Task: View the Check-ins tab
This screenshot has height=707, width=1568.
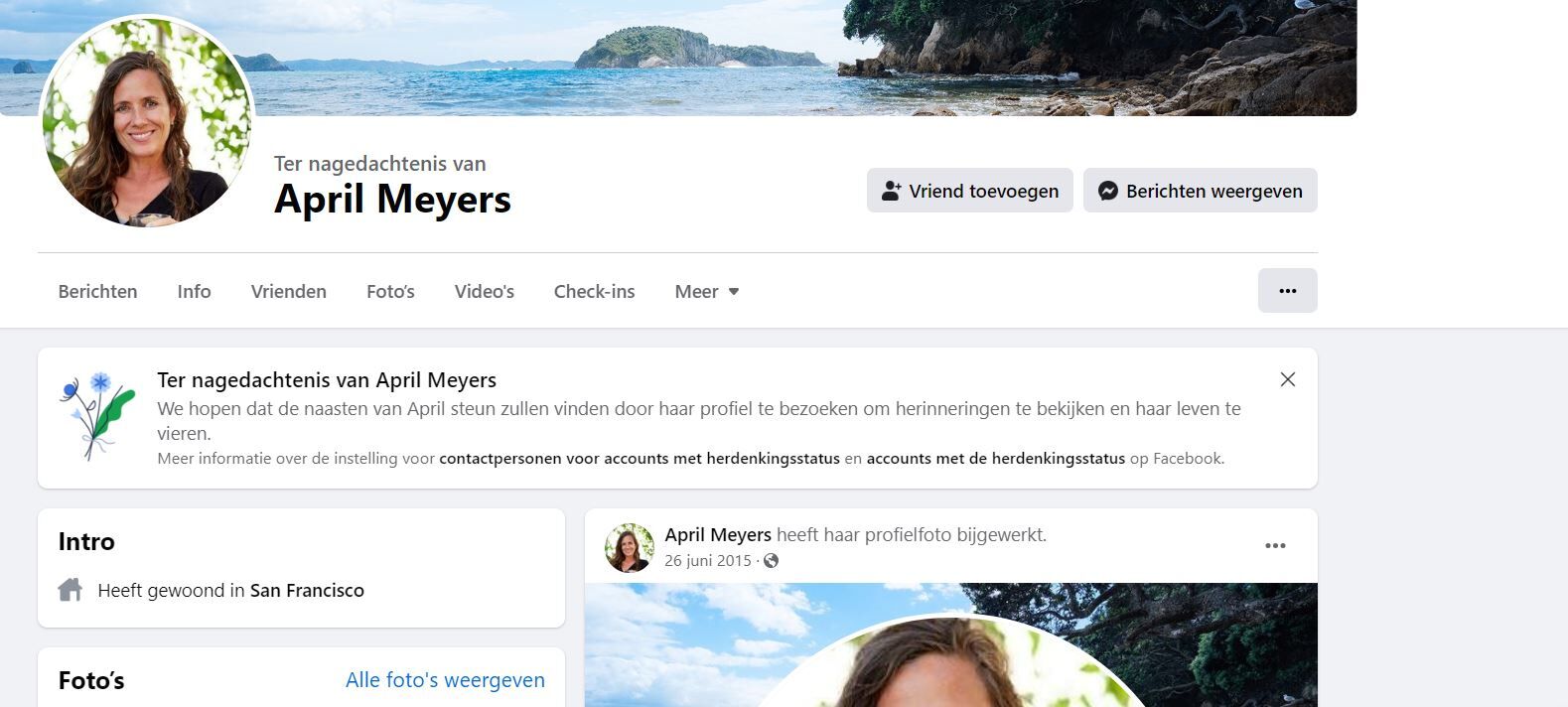Action: coord(594,292)
